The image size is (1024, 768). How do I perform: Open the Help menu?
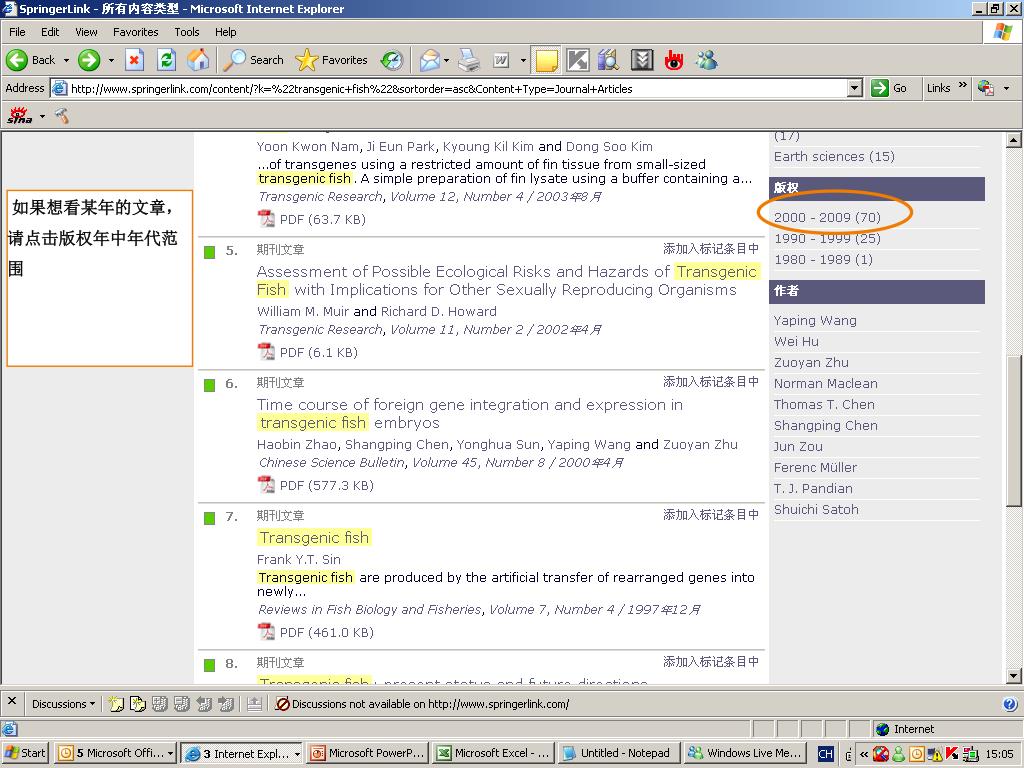point(225,32)
